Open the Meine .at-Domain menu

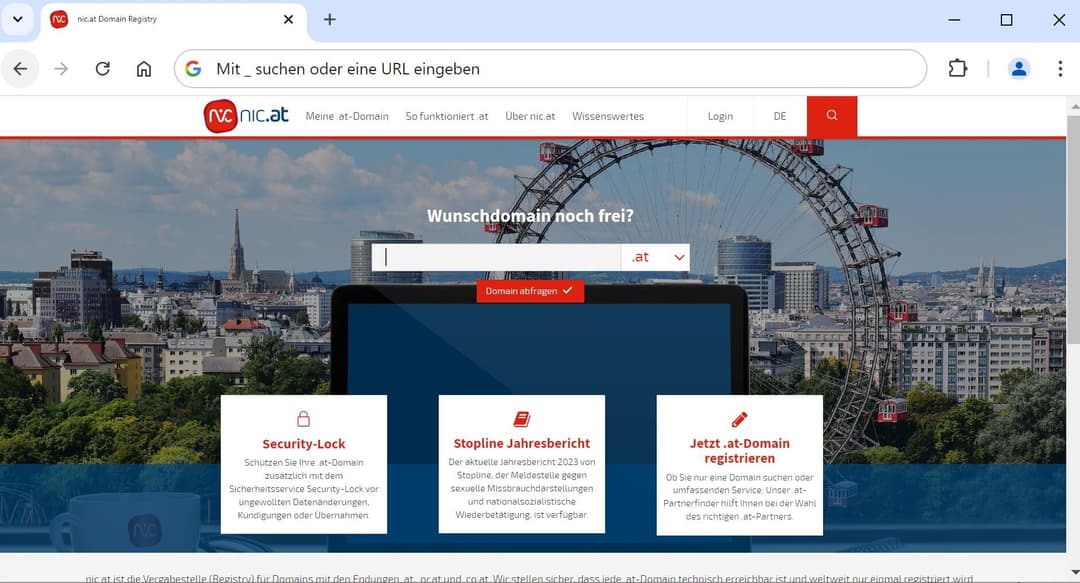(347, 116)
